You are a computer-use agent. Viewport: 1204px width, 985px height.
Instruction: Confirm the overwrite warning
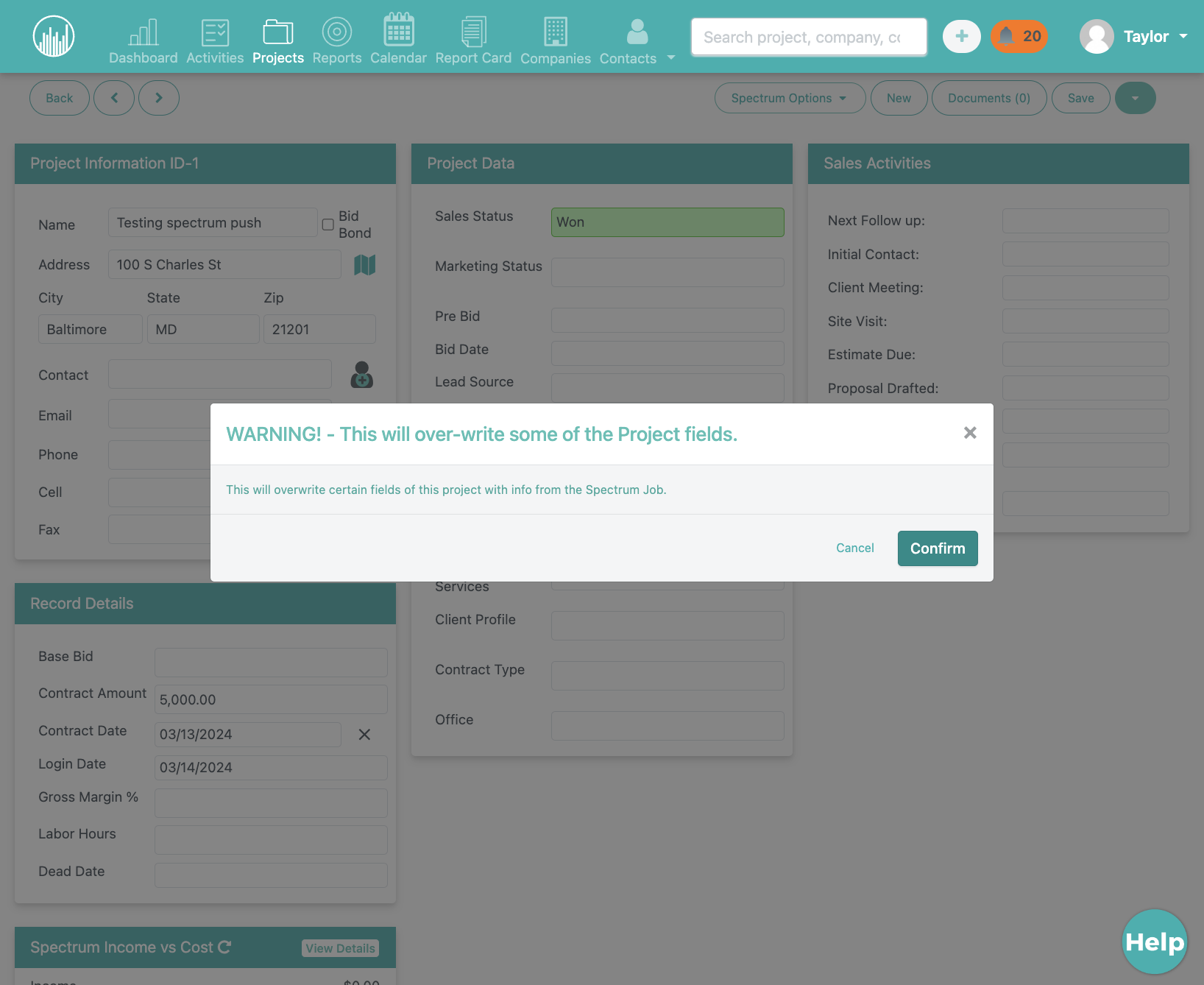coord(938,548)
